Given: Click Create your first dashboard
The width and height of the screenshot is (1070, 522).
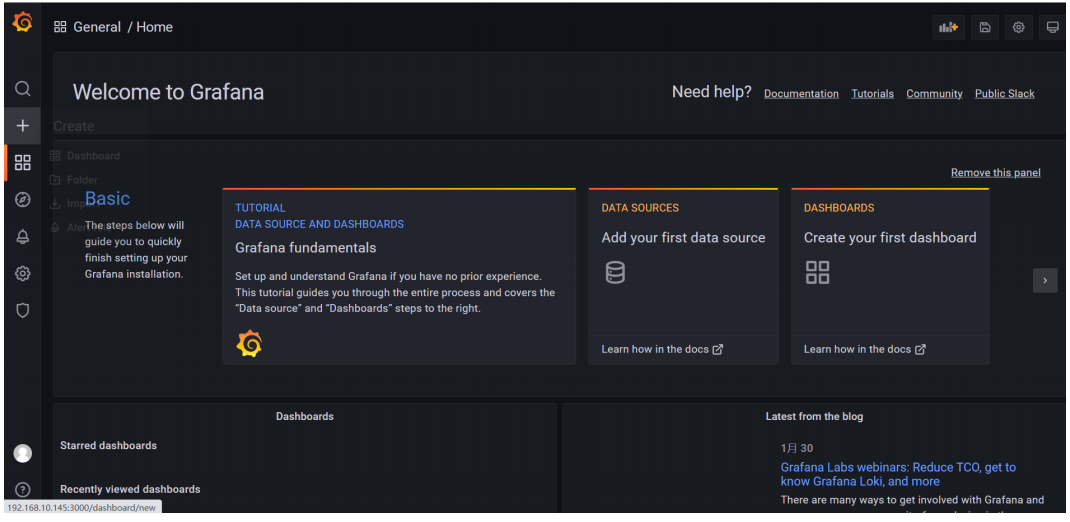Looking at the screenshot, I should coord(890,237).
